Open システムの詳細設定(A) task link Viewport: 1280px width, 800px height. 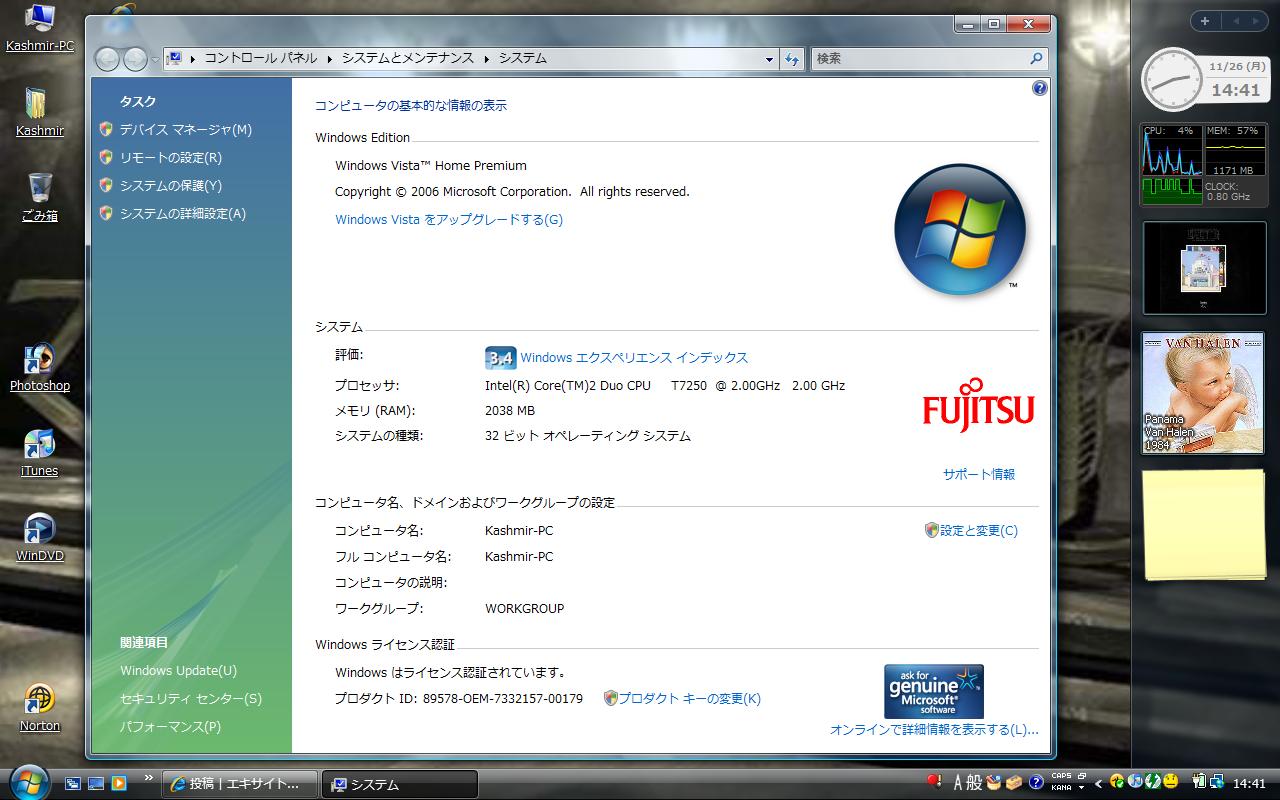[x=183, y=214]
